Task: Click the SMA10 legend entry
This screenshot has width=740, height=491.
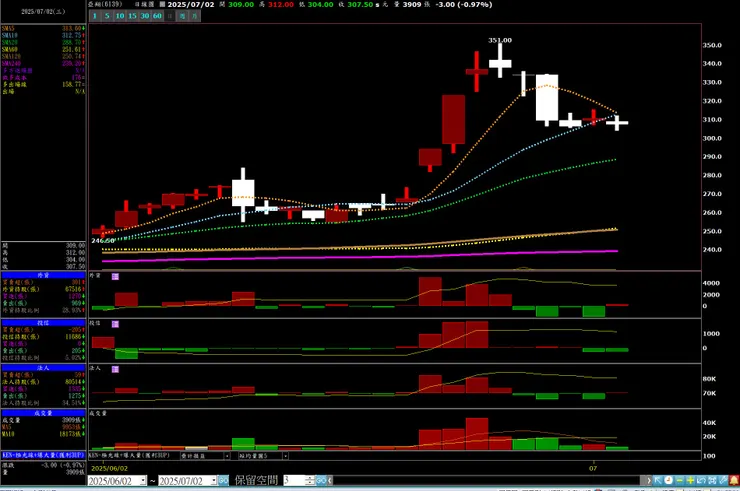Action: (43, 35)
